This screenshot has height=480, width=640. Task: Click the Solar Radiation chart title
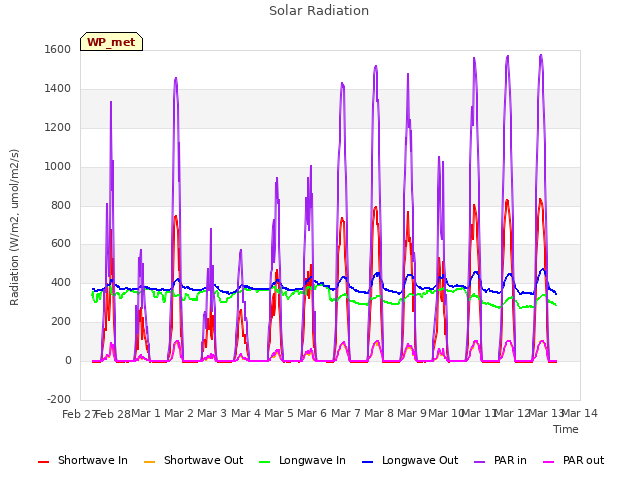click(x=319, y=11)
